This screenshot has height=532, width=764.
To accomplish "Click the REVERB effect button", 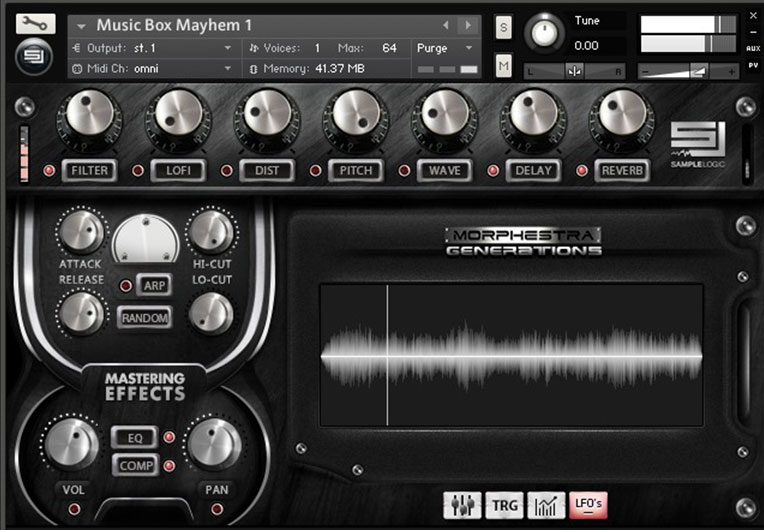I will point(621,171).
